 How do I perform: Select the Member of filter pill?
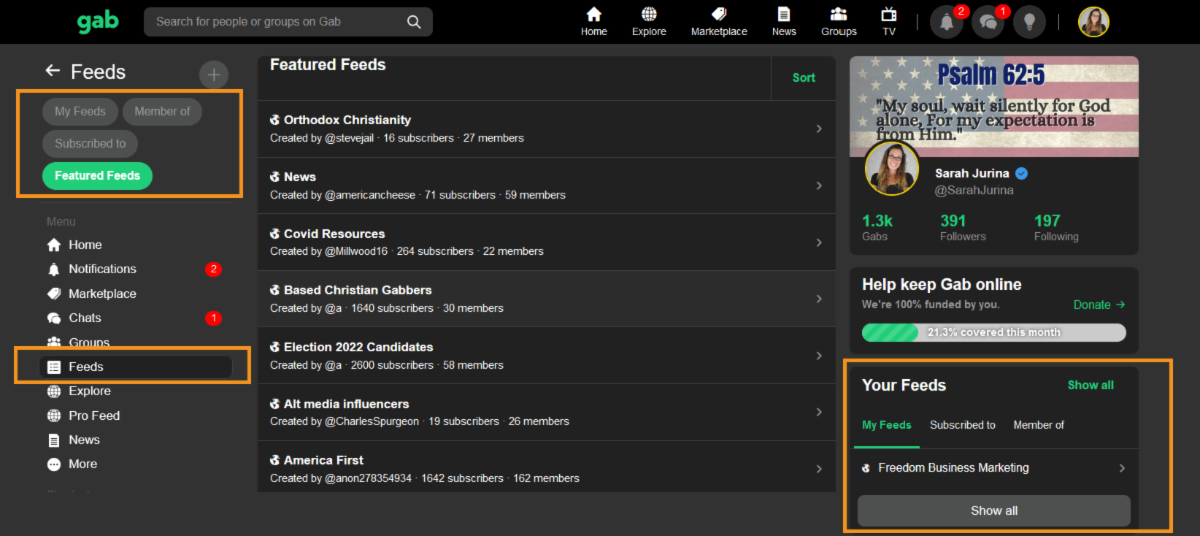162,111
